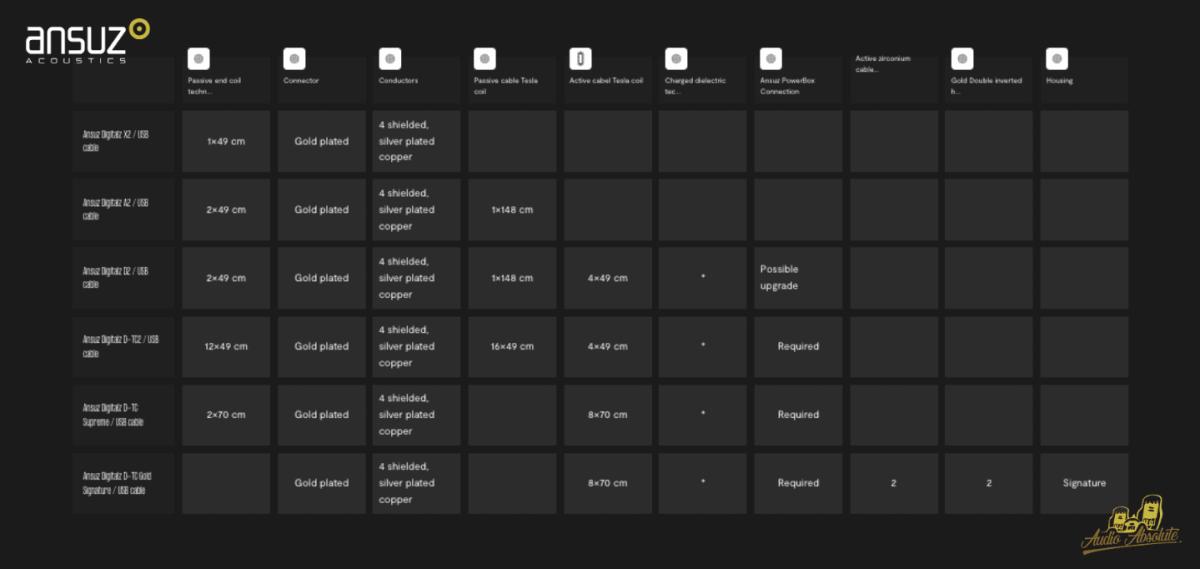Select the Conductors column header

398,81
